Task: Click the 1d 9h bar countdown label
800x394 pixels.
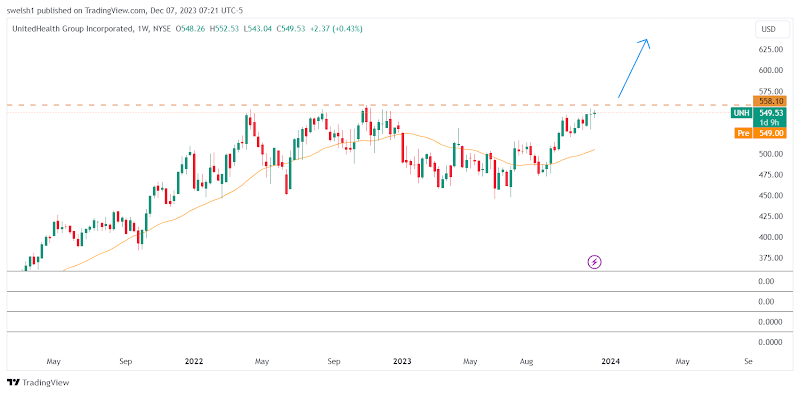Action: tap(769, 122)
